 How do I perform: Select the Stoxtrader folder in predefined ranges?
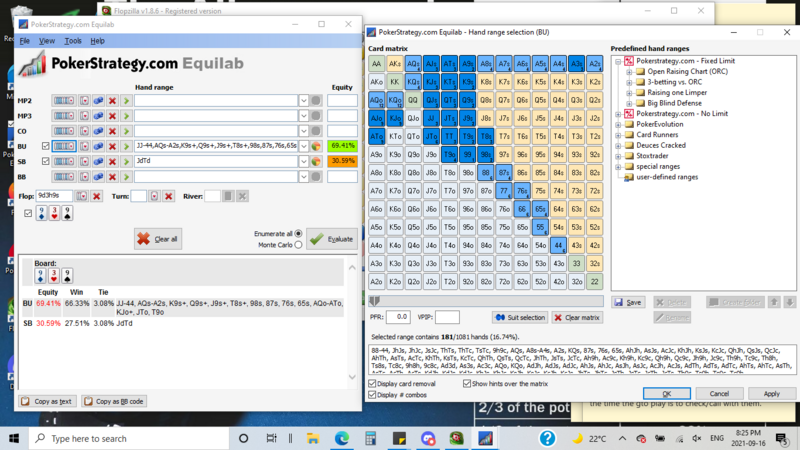point(652,156)
